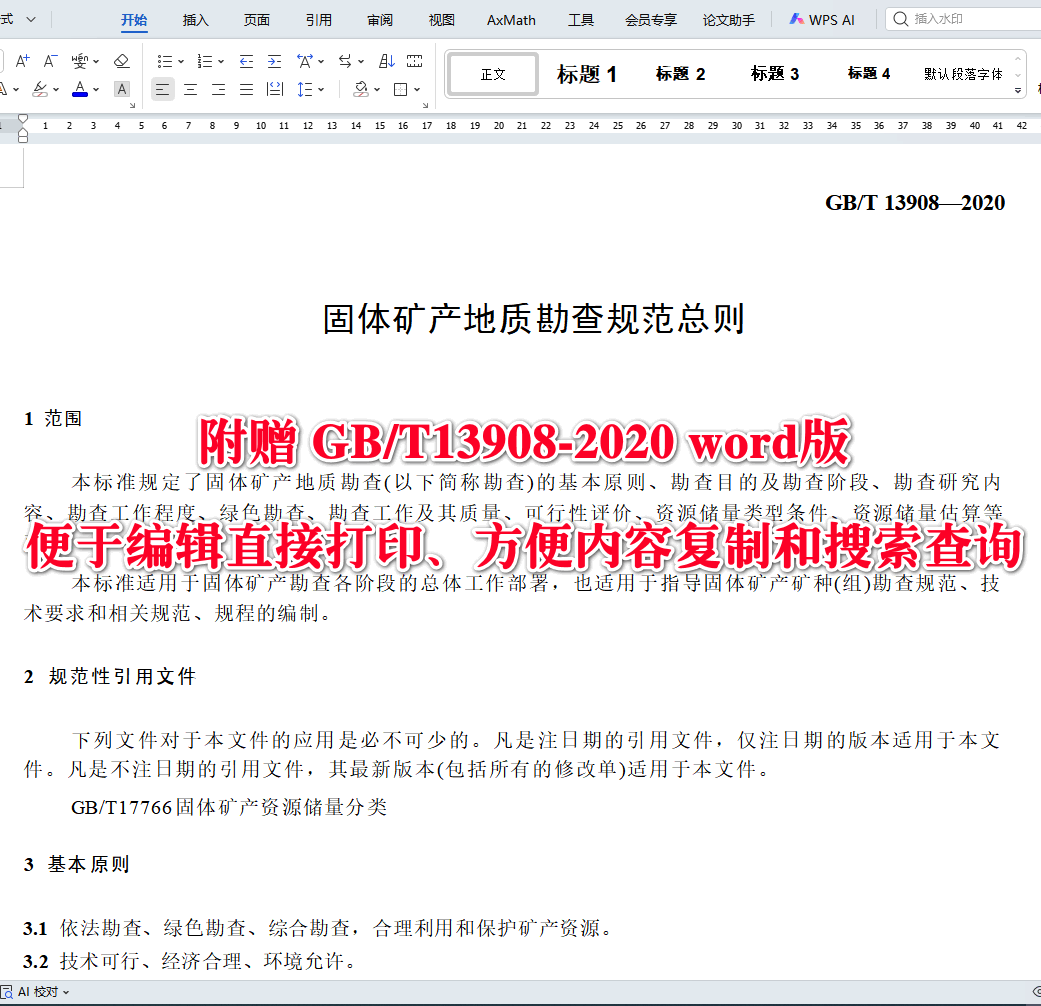Click AI 校对 in status bar
This screenshot has height=1006, width=1041.
point(37,992)
